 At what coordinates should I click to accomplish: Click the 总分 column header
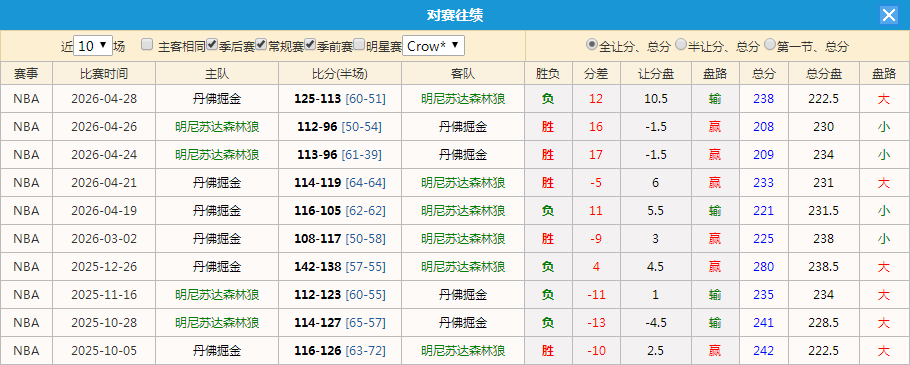coord(764,74)
